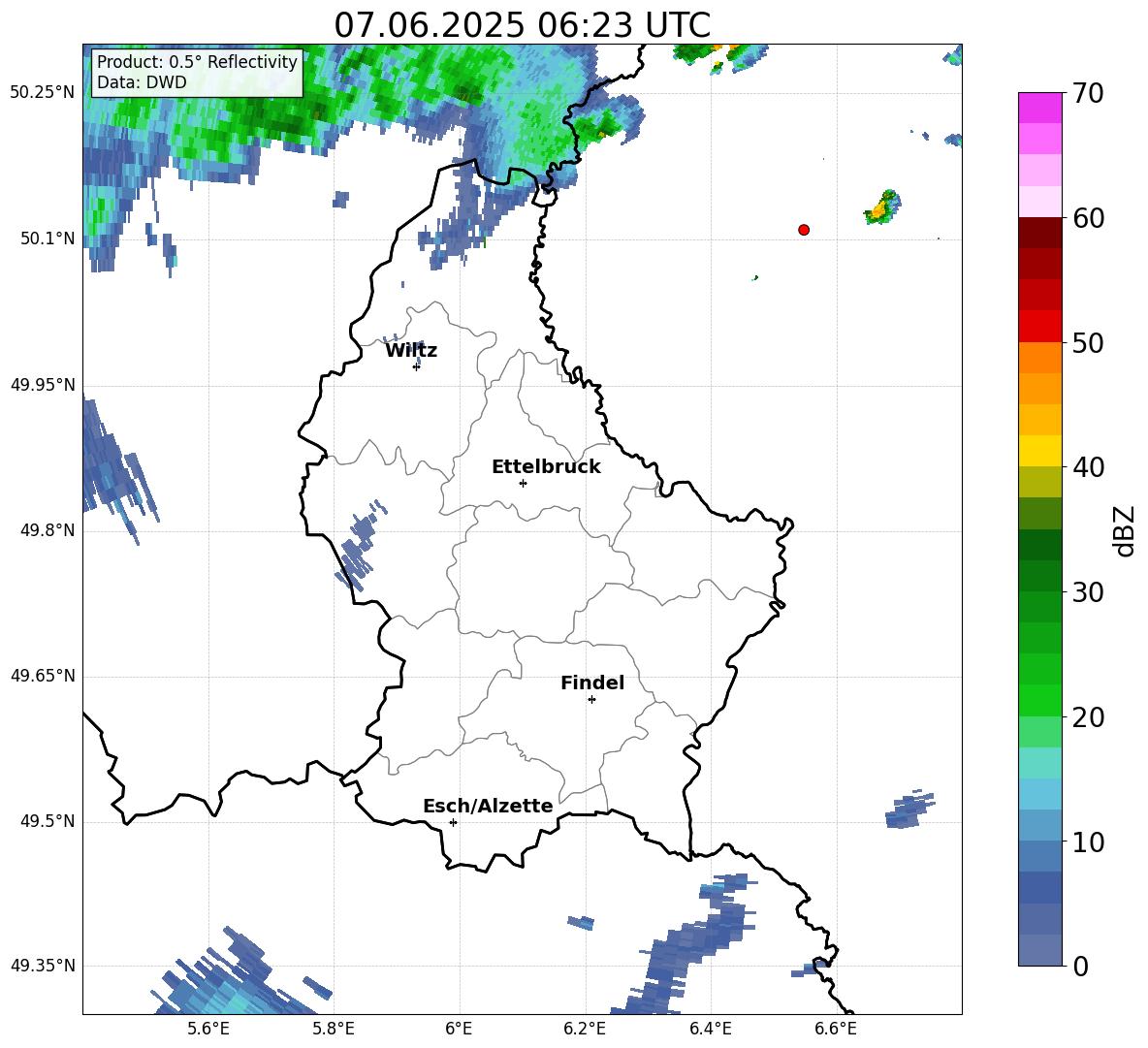Click the Wiltz city label
The image size is (1148, 1048).
point(411,351)
